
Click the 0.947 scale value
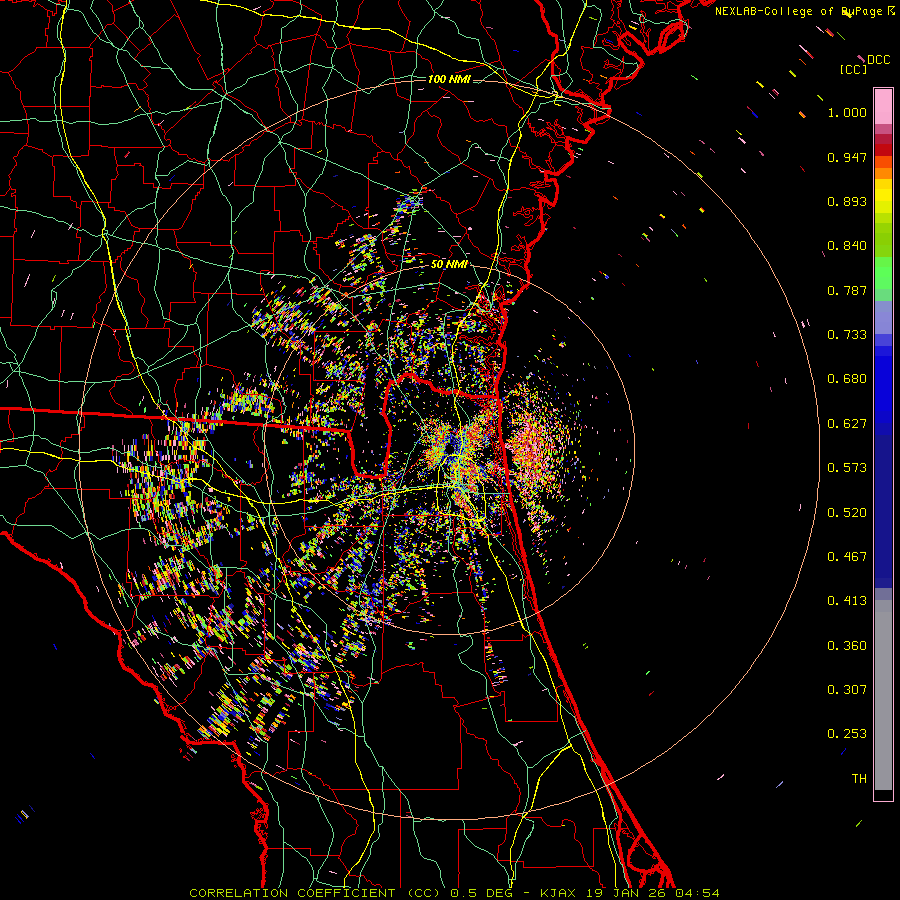coord(847,157)
